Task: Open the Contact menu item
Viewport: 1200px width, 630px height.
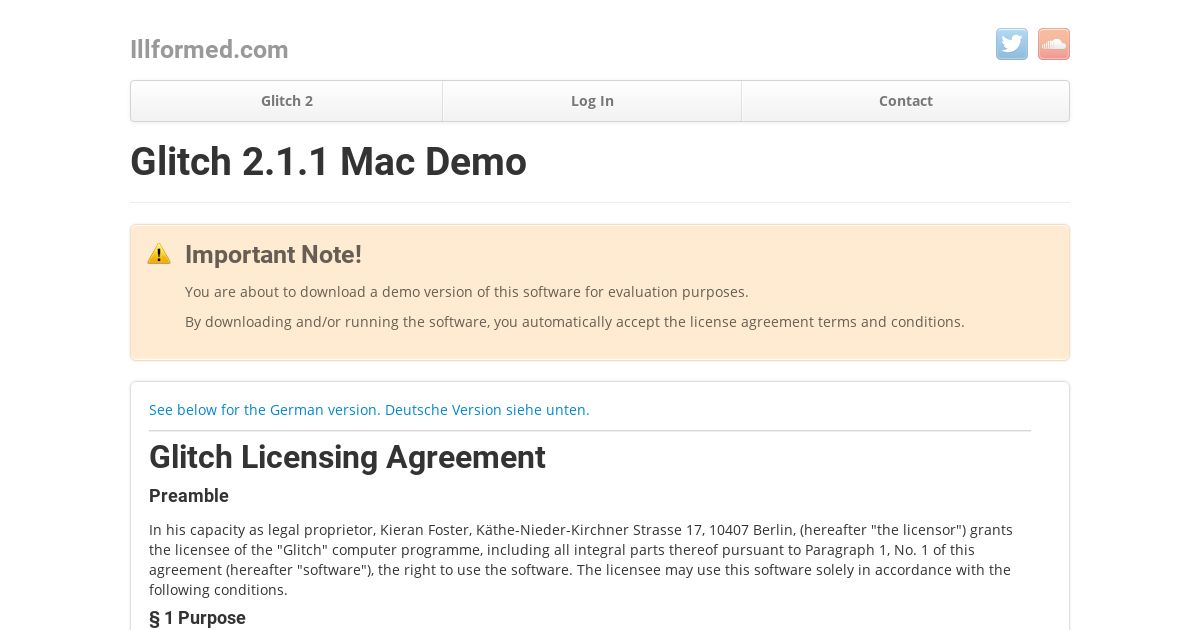Action: pos(906,101)
